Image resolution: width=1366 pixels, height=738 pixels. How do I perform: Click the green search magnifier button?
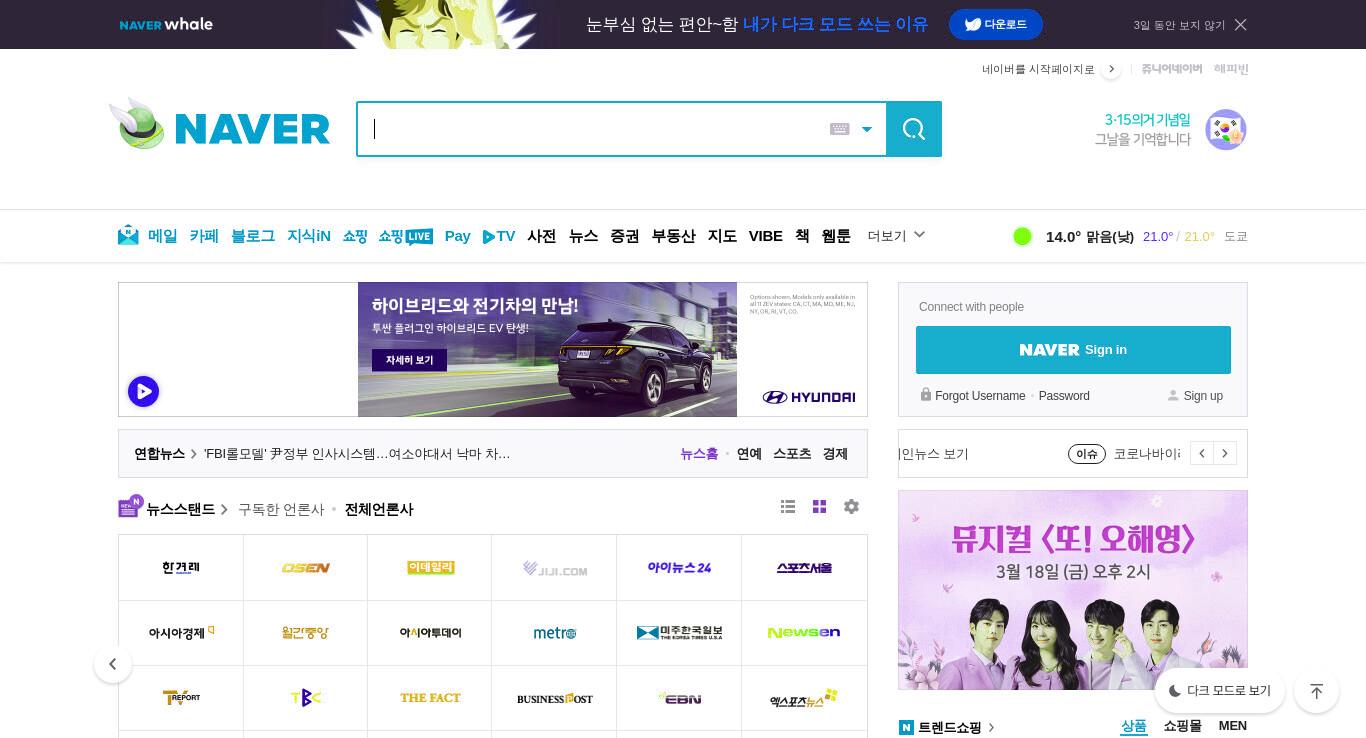(914, 129)
